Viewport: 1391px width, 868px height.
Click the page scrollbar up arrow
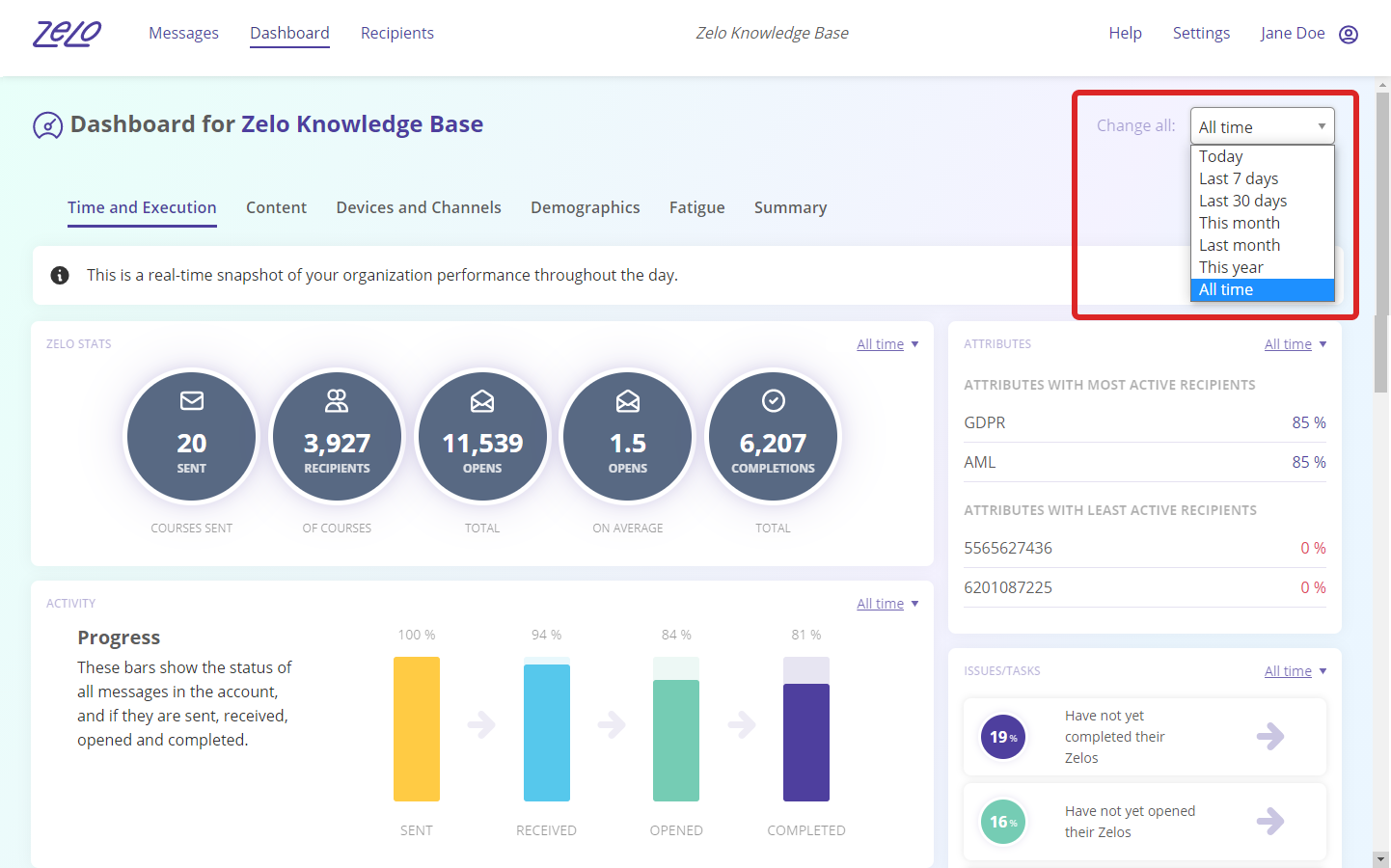tap(1382, 85)
